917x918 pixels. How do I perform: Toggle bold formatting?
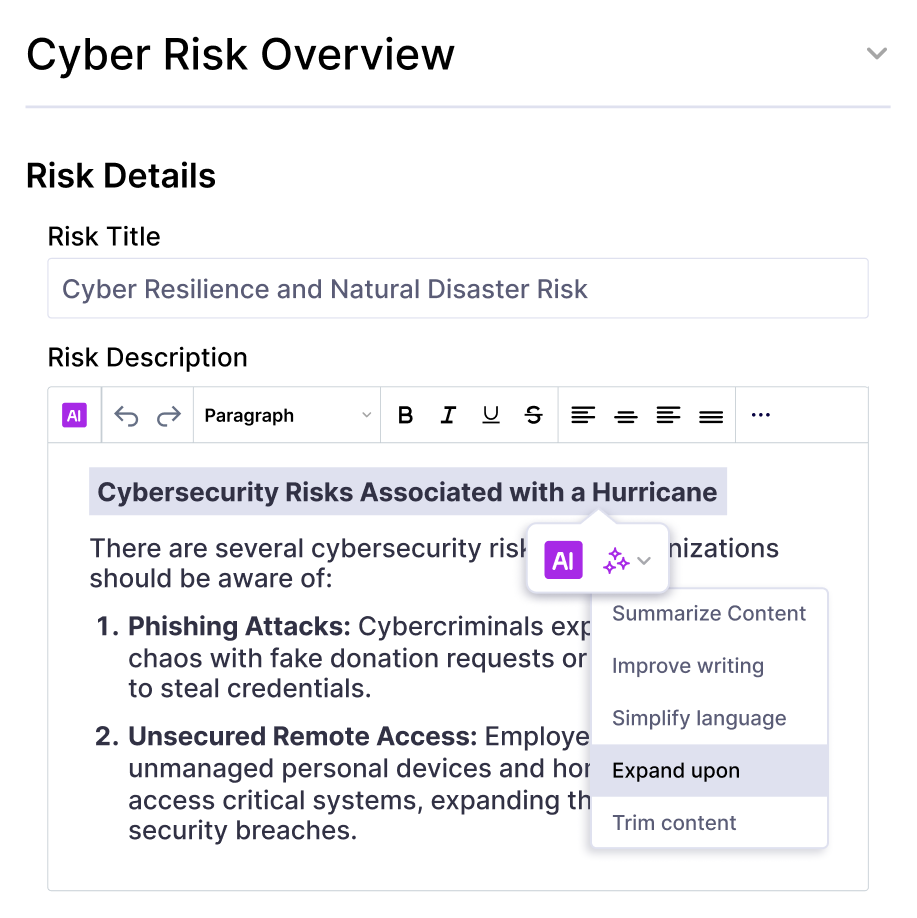(405, 416)
